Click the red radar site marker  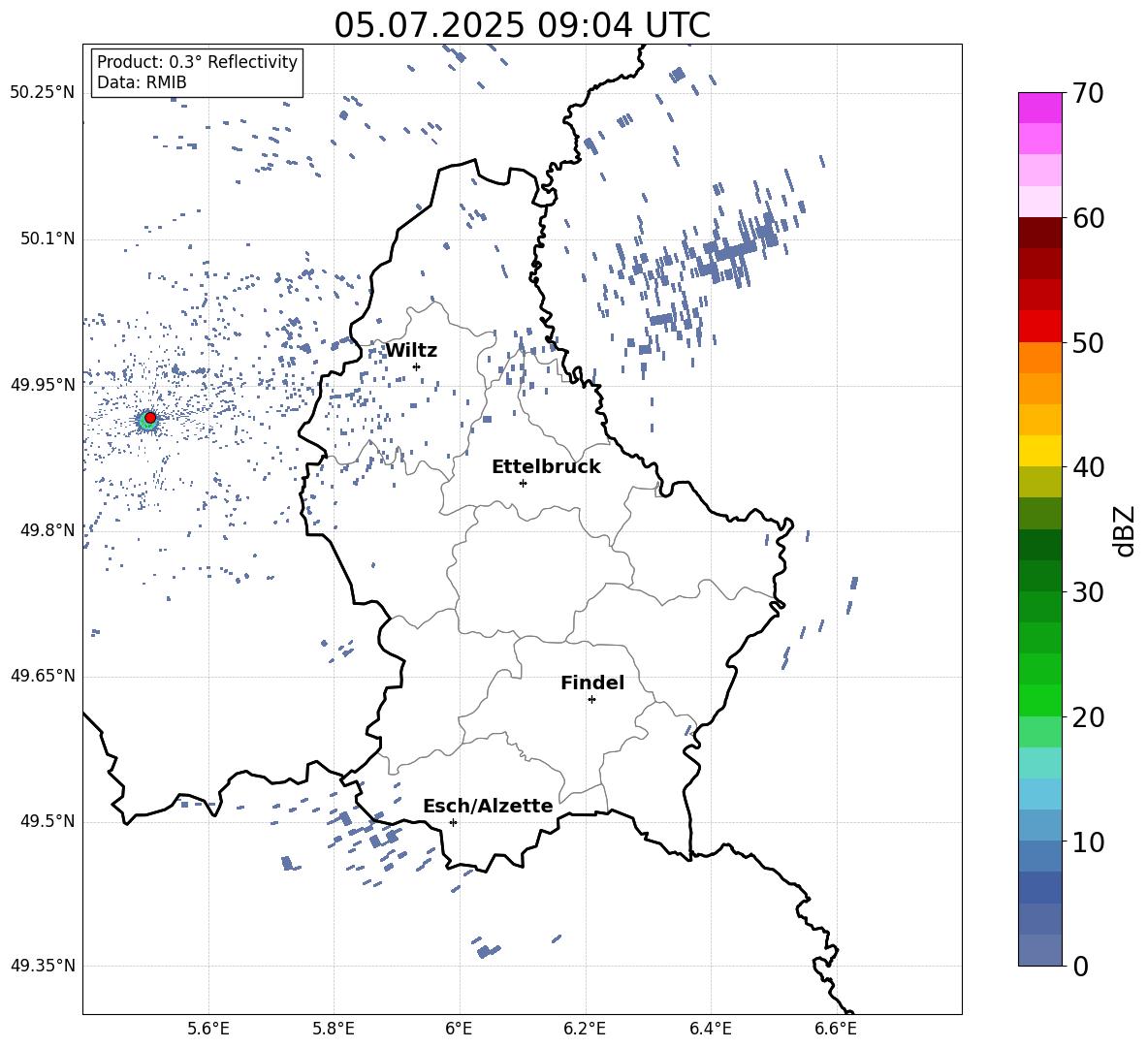[x=150, y=418]
